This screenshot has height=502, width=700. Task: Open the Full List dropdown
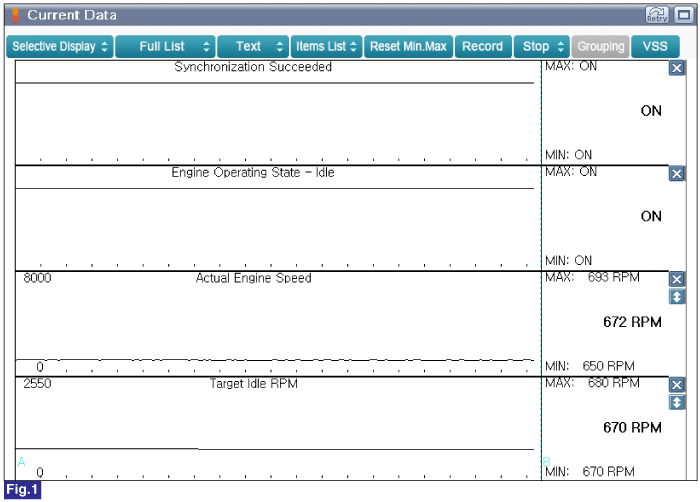(x=165, y=46)
